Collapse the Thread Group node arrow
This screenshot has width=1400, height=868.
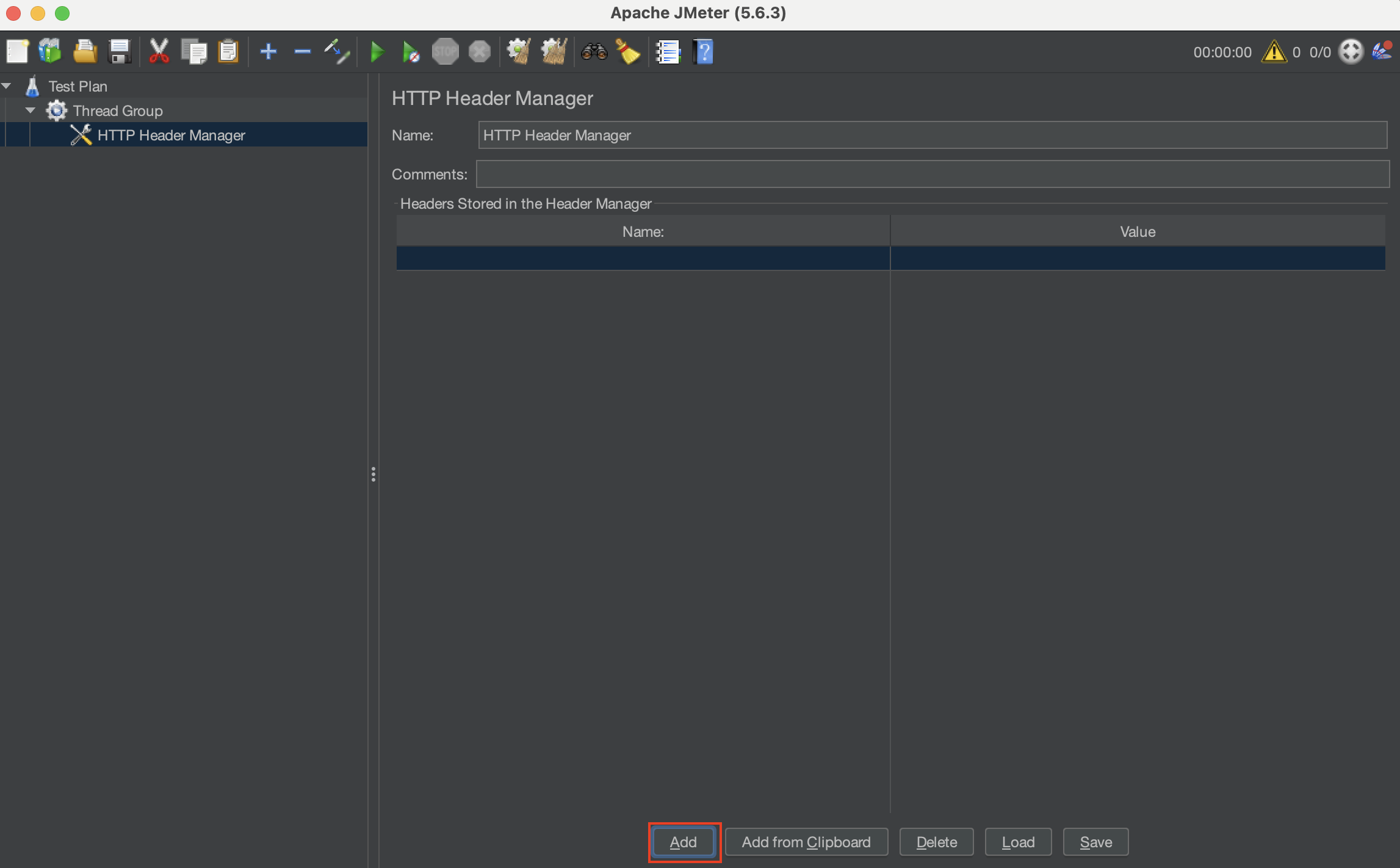[x=31, y=110]
